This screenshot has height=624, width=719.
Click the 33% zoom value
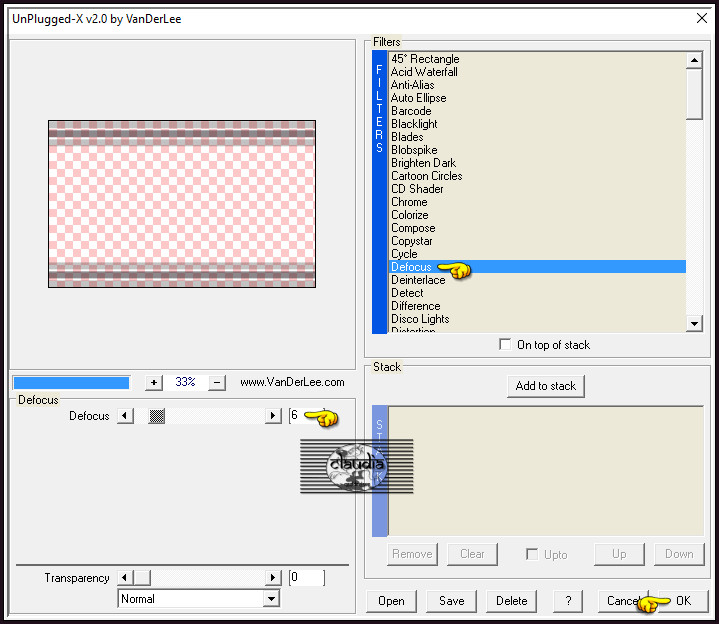tap(185, 382)
